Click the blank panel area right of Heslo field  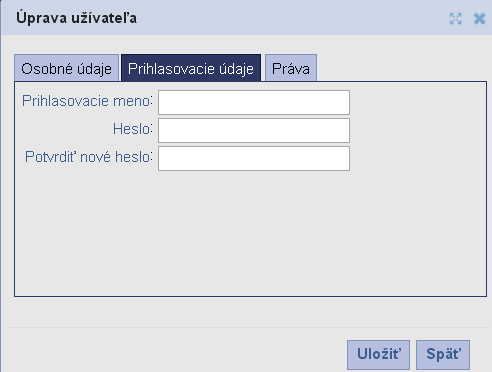[x=417, y=130]
